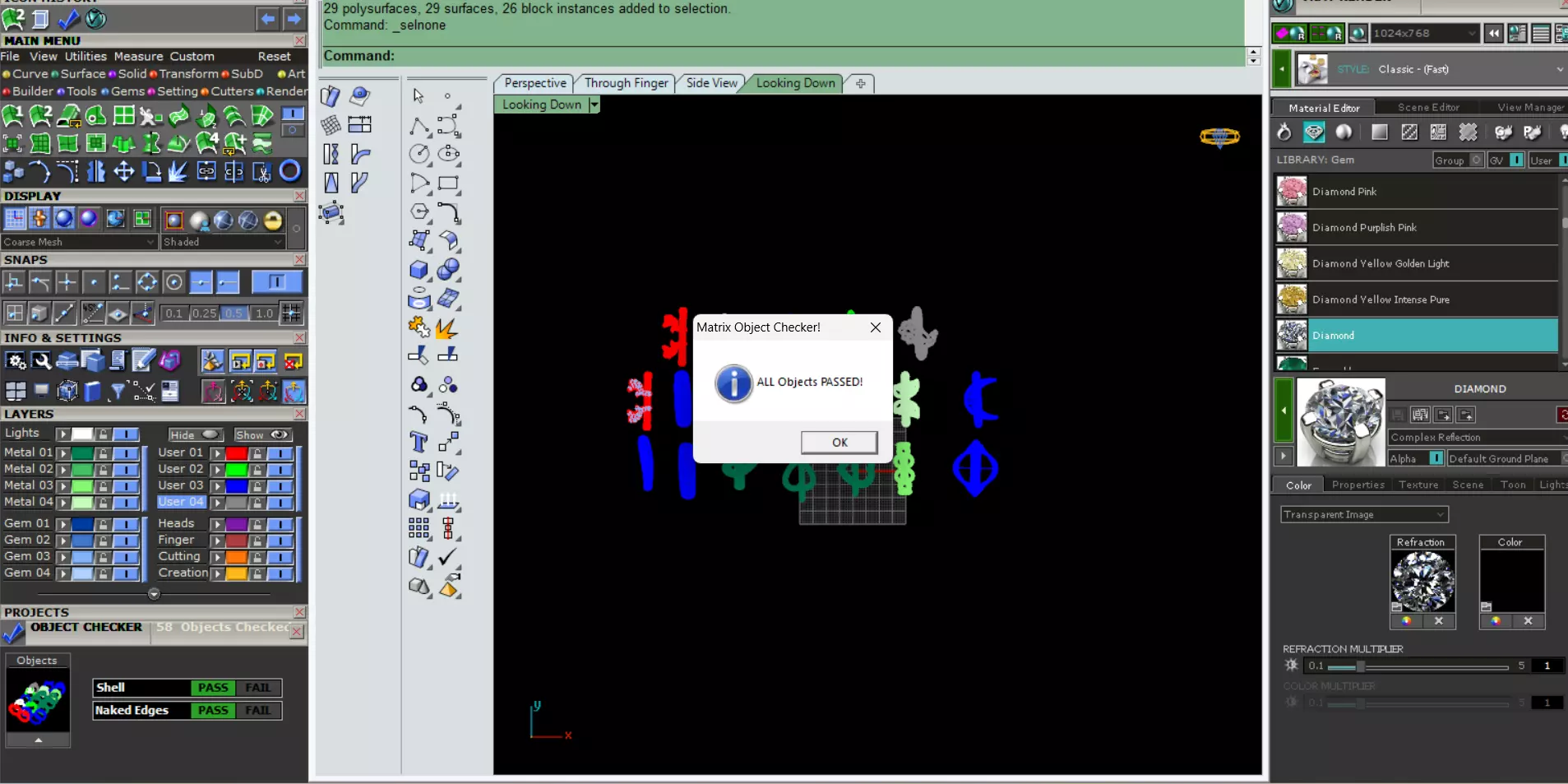Click the Naked Edges FAIL button
1568x784 pixels.
point(258,711)
